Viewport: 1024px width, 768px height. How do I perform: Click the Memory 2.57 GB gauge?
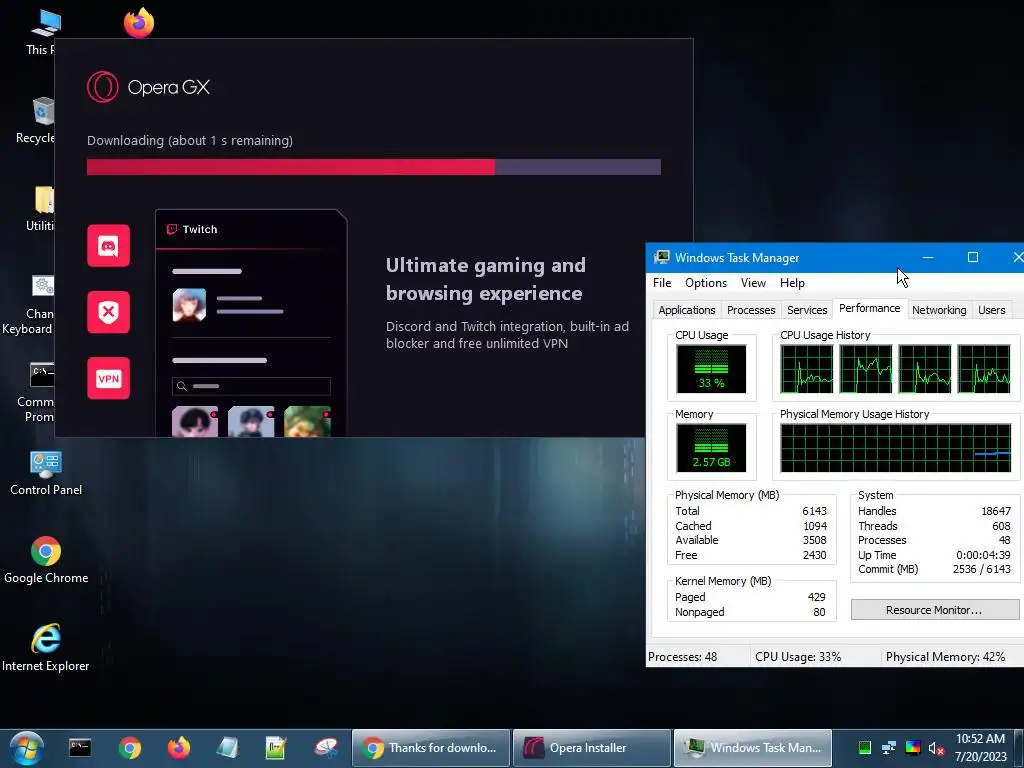pos(711,448)
